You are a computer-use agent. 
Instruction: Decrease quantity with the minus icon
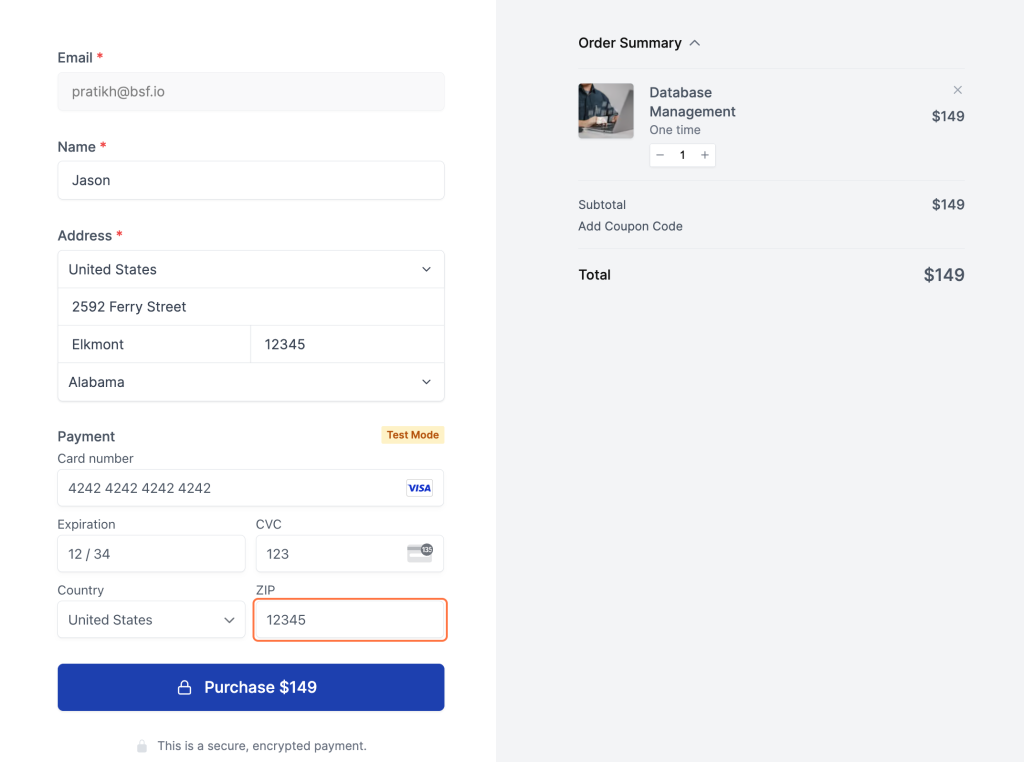(660, 155)
